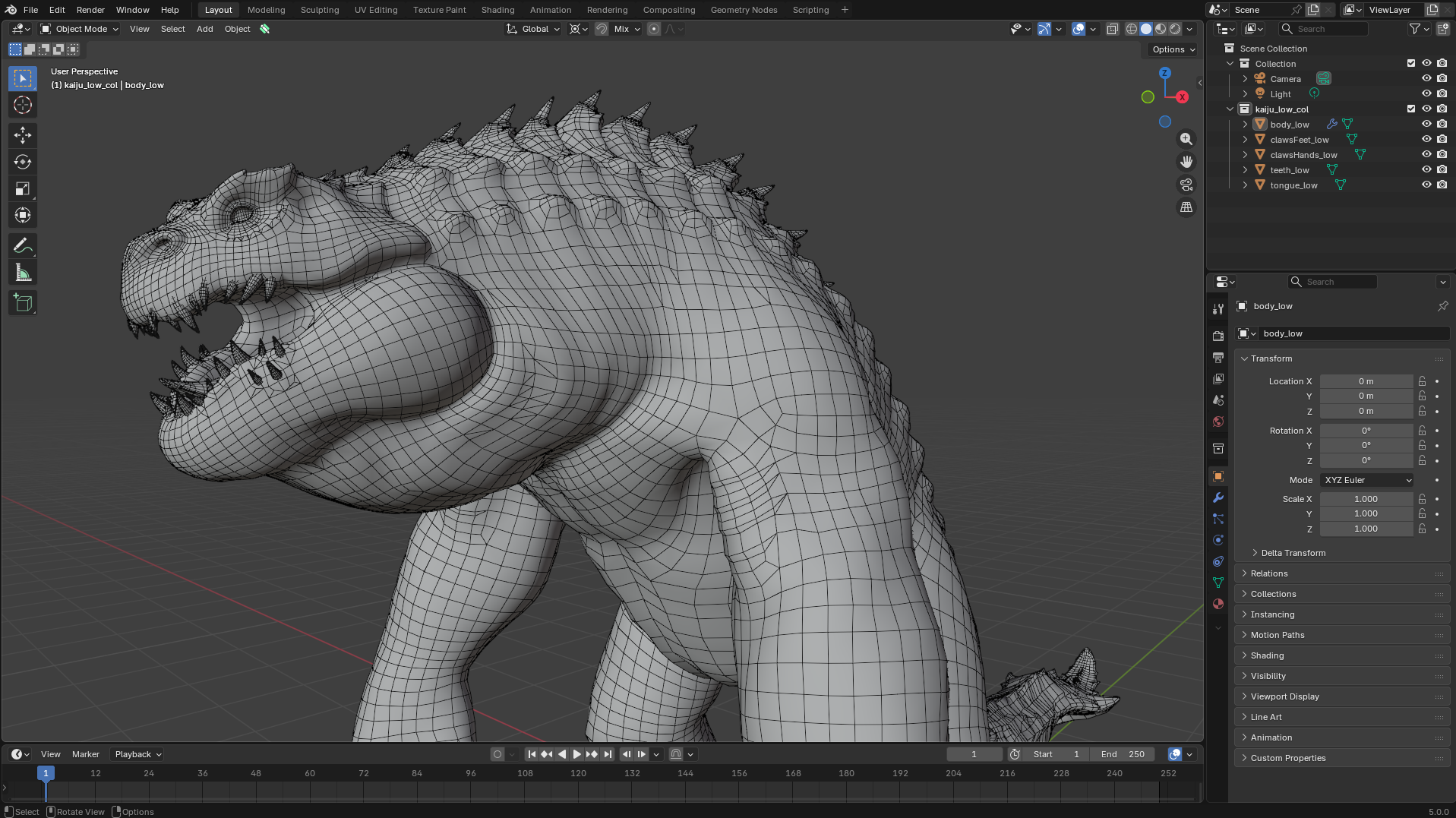Switch to the Sculpting workspace tab
1456x818 pixels.
tap(320, 10)
